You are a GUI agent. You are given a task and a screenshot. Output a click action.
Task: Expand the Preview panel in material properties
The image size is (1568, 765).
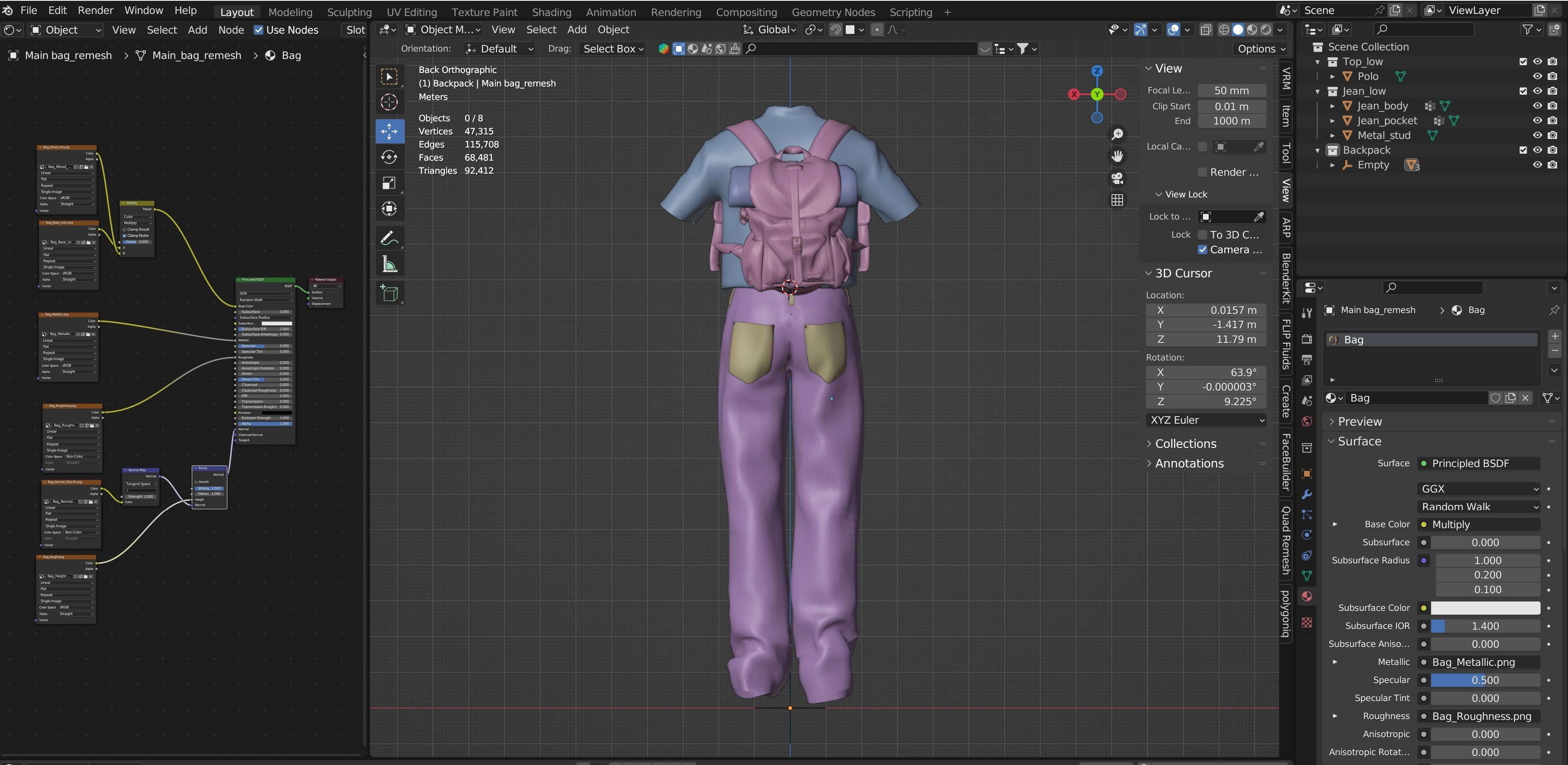pos(1359,422)
